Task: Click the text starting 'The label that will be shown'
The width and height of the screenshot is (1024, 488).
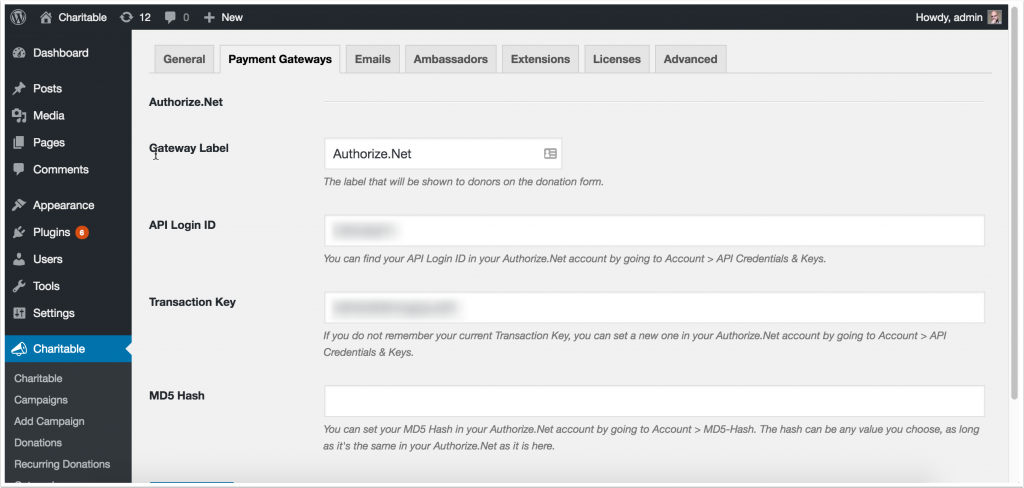Action: tap(463, 182)
